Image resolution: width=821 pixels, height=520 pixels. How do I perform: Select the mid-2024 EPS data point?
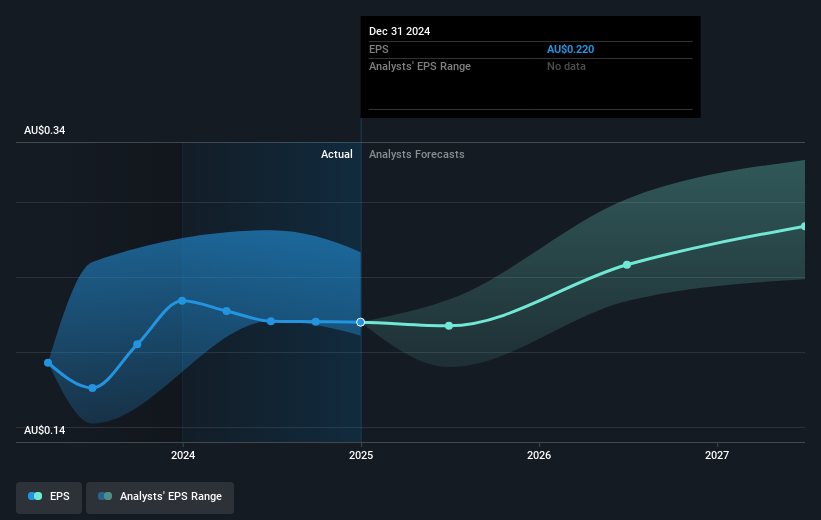271,321
